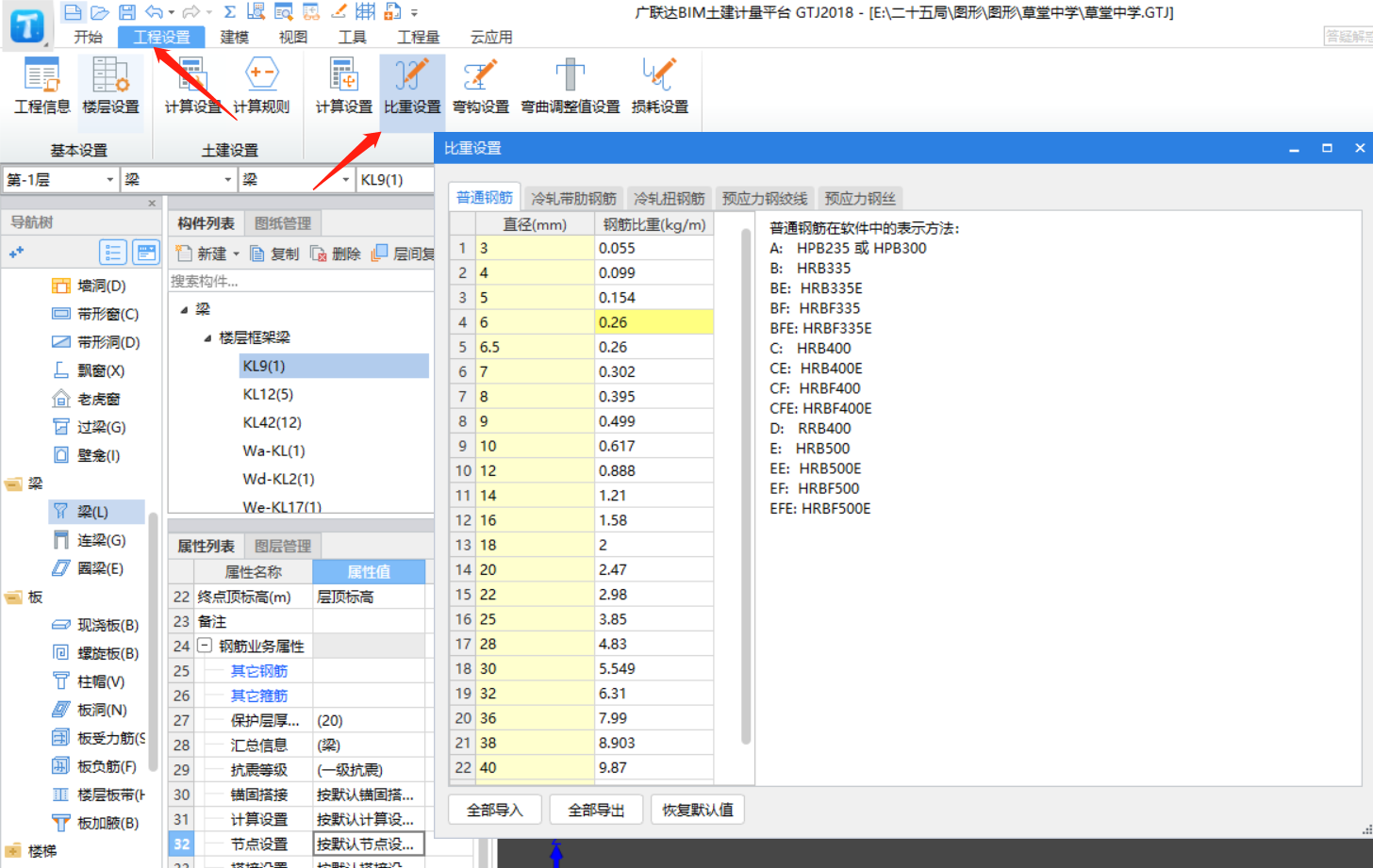Viewport: 1373px width, 868px height.
Task: Click the 全部导入 button
Action: click(x=495, y=810)
